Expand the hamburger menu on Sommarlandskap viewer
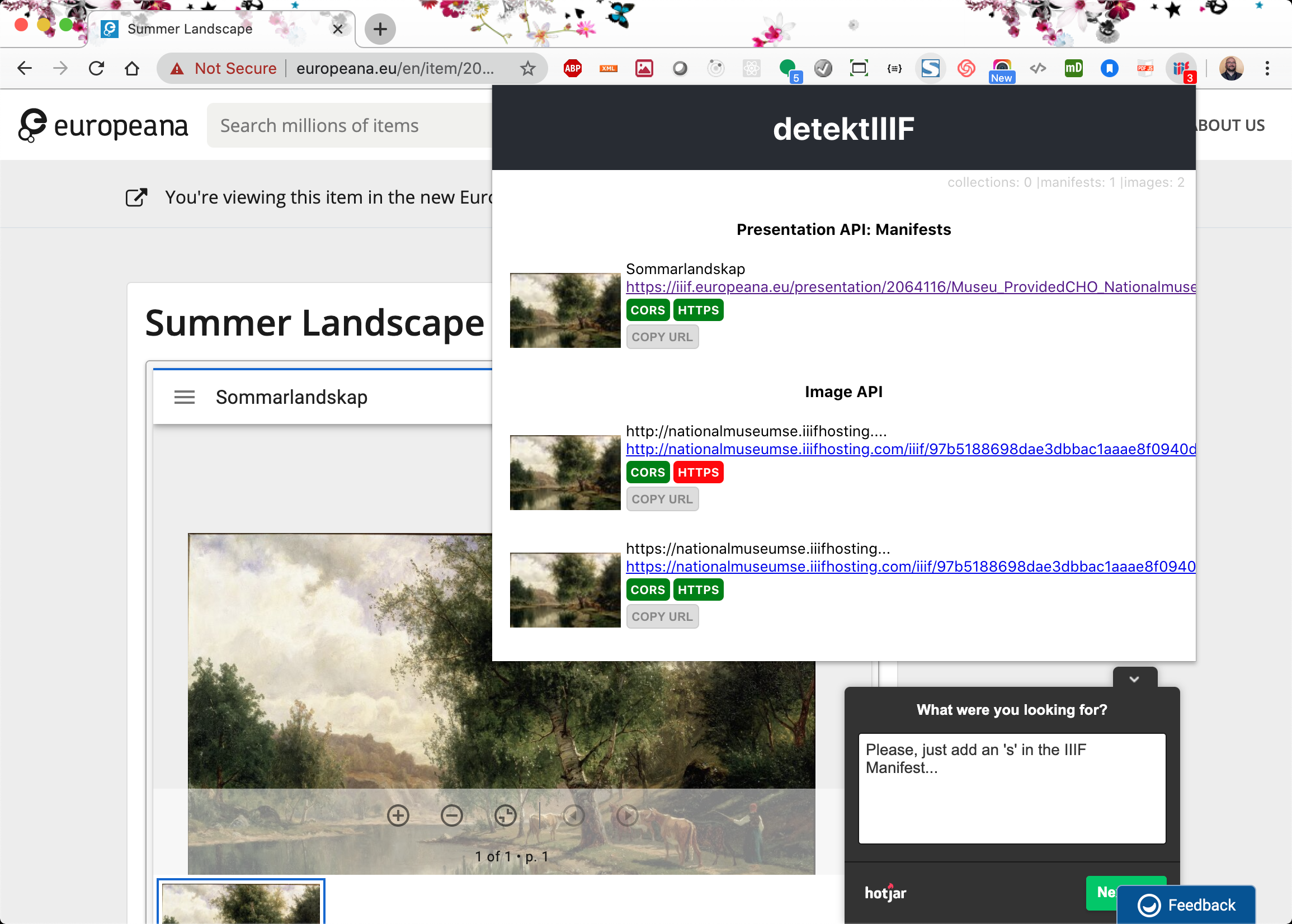 pos(184,397)
